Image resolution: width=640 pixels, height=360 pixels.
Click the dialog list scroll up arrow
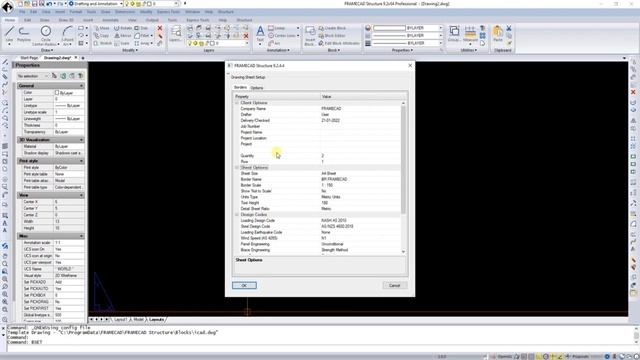point(403,103)
